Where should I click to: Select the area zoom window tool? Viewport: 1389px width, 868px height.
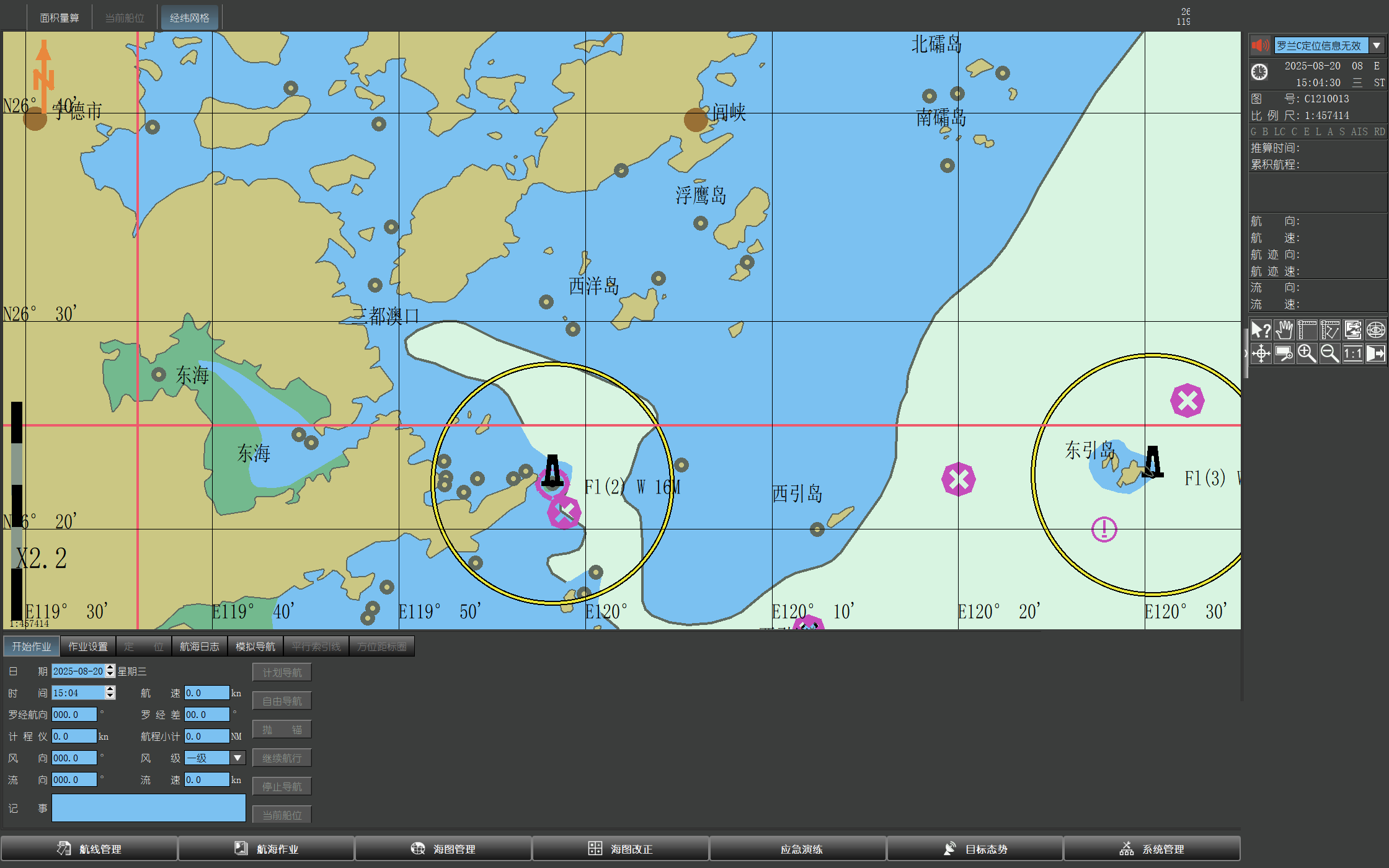click(x=1284, y=353)
